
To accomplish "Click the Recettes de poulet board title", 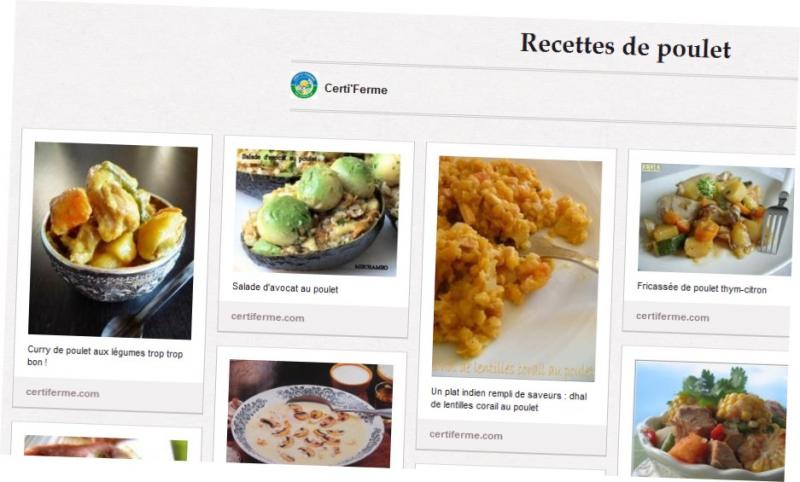I will (x=626, y=46).
